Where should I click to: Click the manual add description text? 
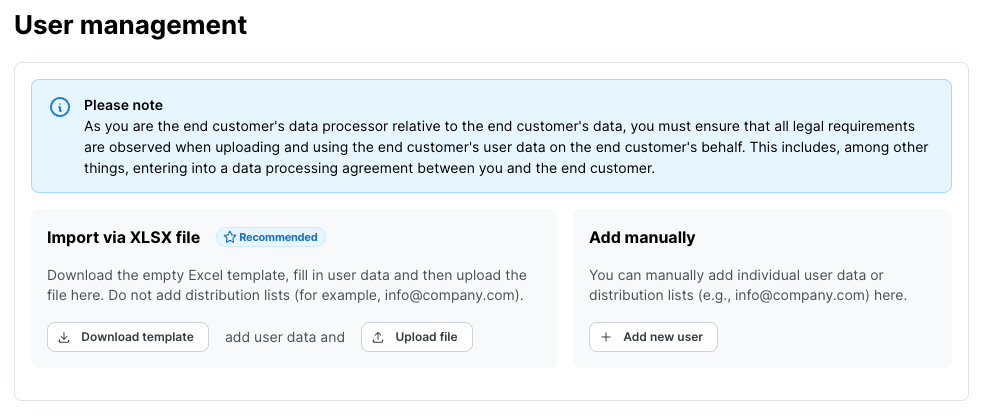pos(748,285)
